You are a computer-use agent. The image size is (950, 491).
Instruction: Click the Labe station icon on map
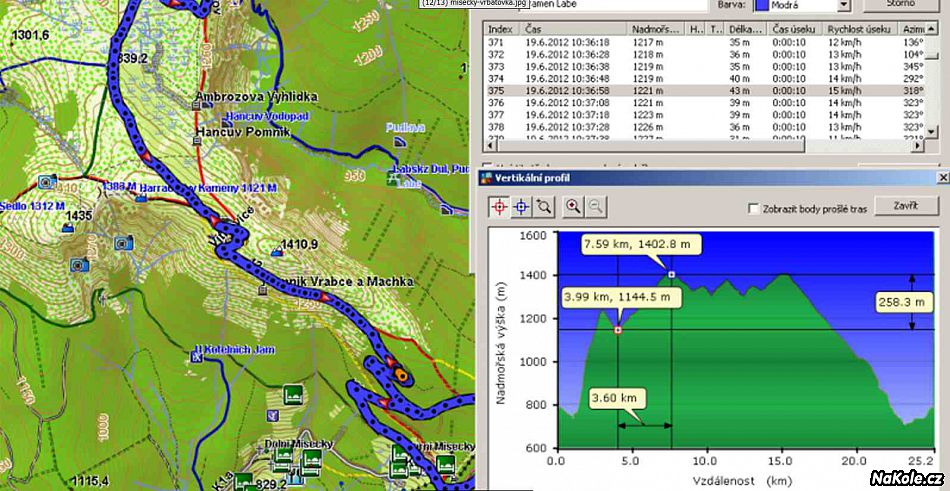393,178
